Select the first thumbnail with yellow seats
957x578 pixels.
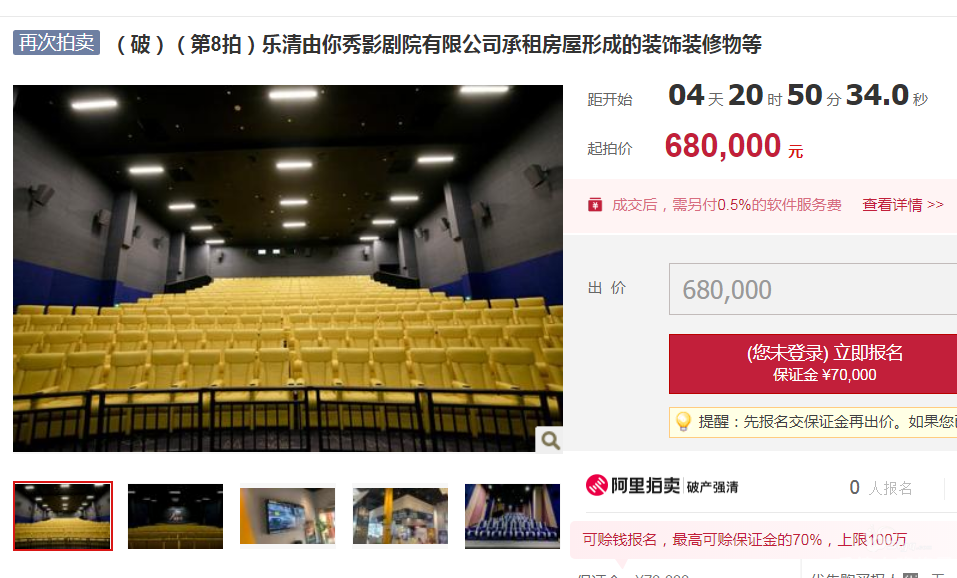click(63, 516)
